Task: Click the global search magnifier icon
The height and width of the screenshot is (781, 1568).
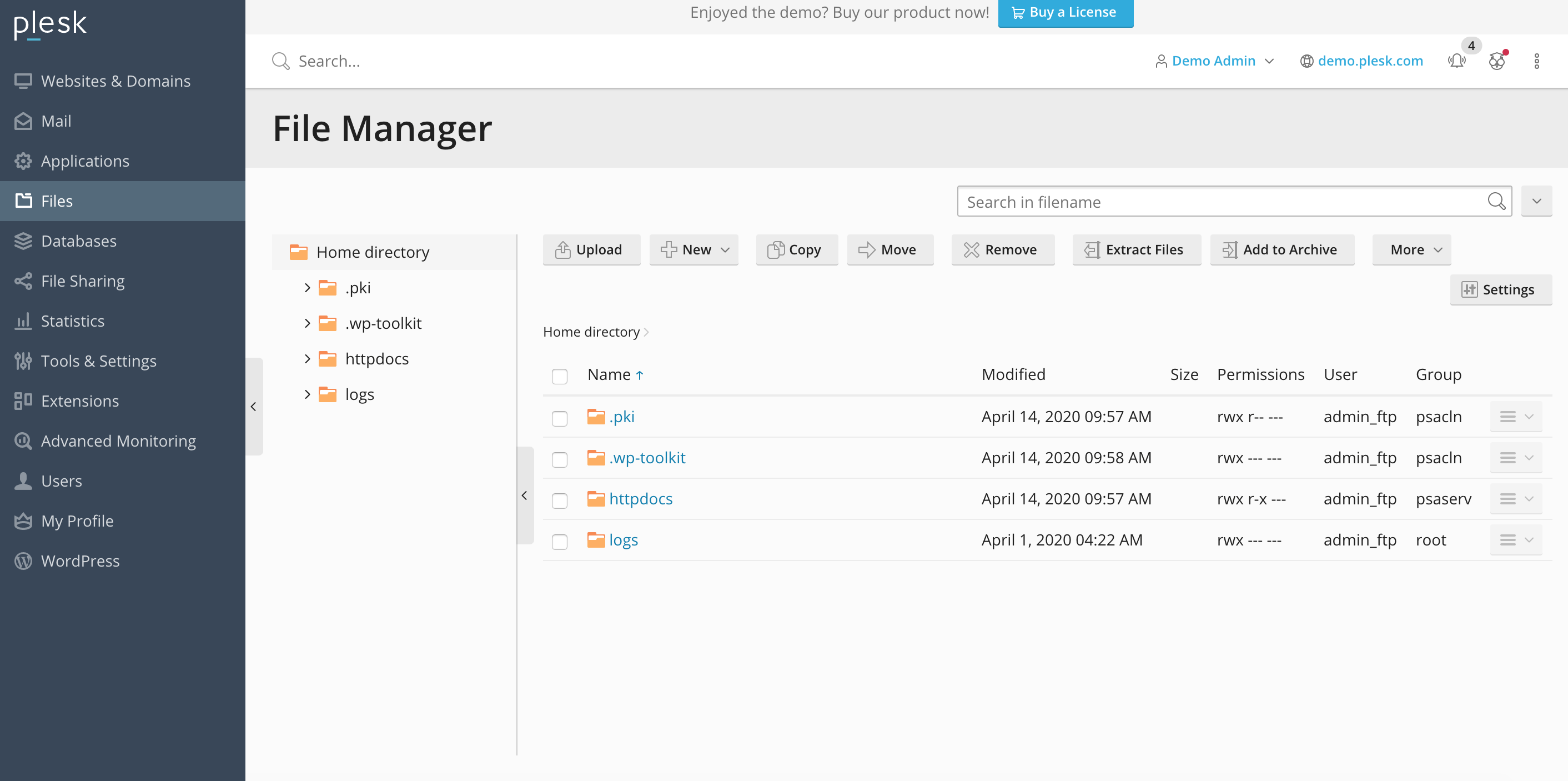Action: (x=280, y=61)
